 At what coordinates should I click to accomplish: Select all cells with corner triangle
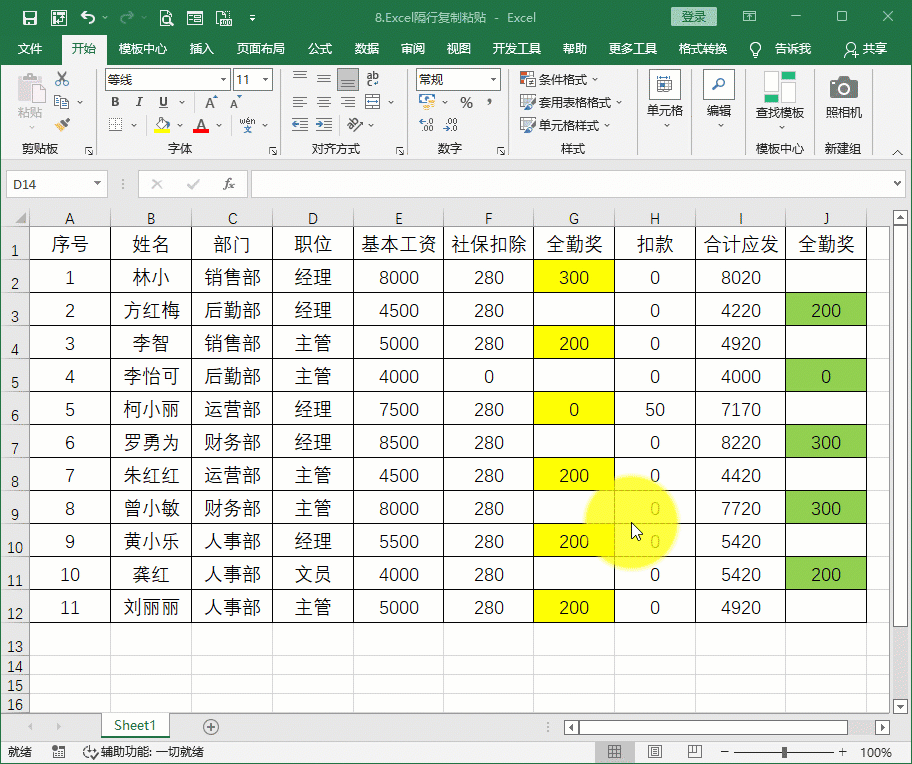pos(20,219)
